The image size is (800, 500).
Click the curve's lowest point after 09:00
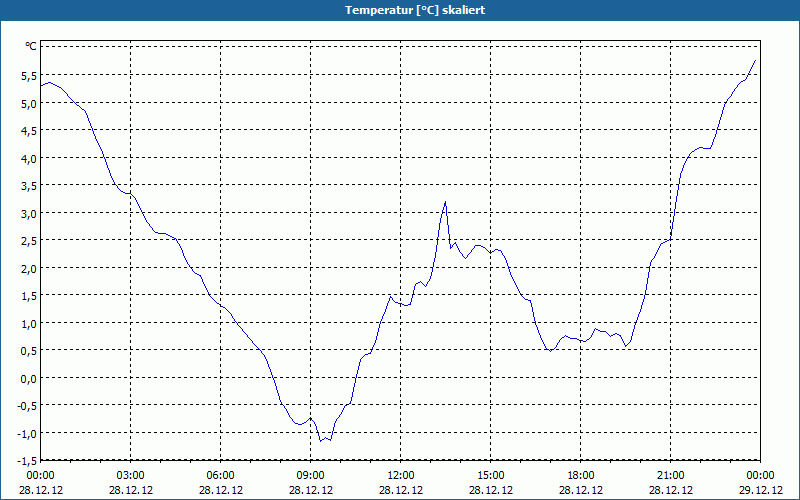(320, 441)
